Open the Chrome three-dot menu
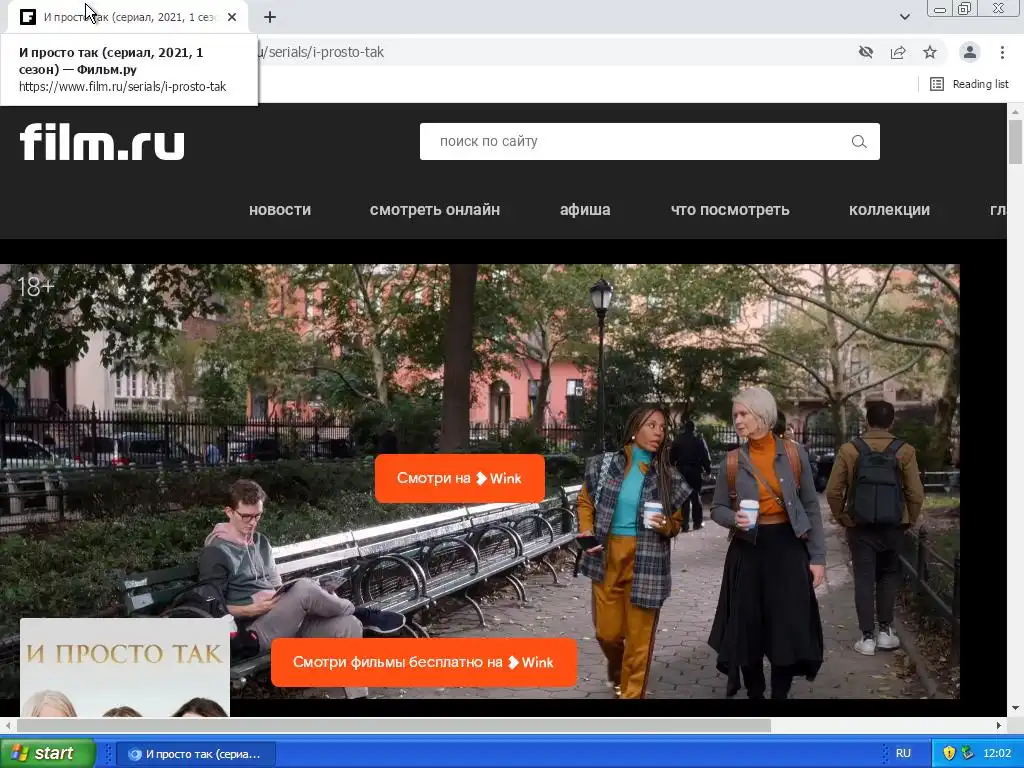The width and height of the screenshot is (1024, 768). tap(1002, 52)
